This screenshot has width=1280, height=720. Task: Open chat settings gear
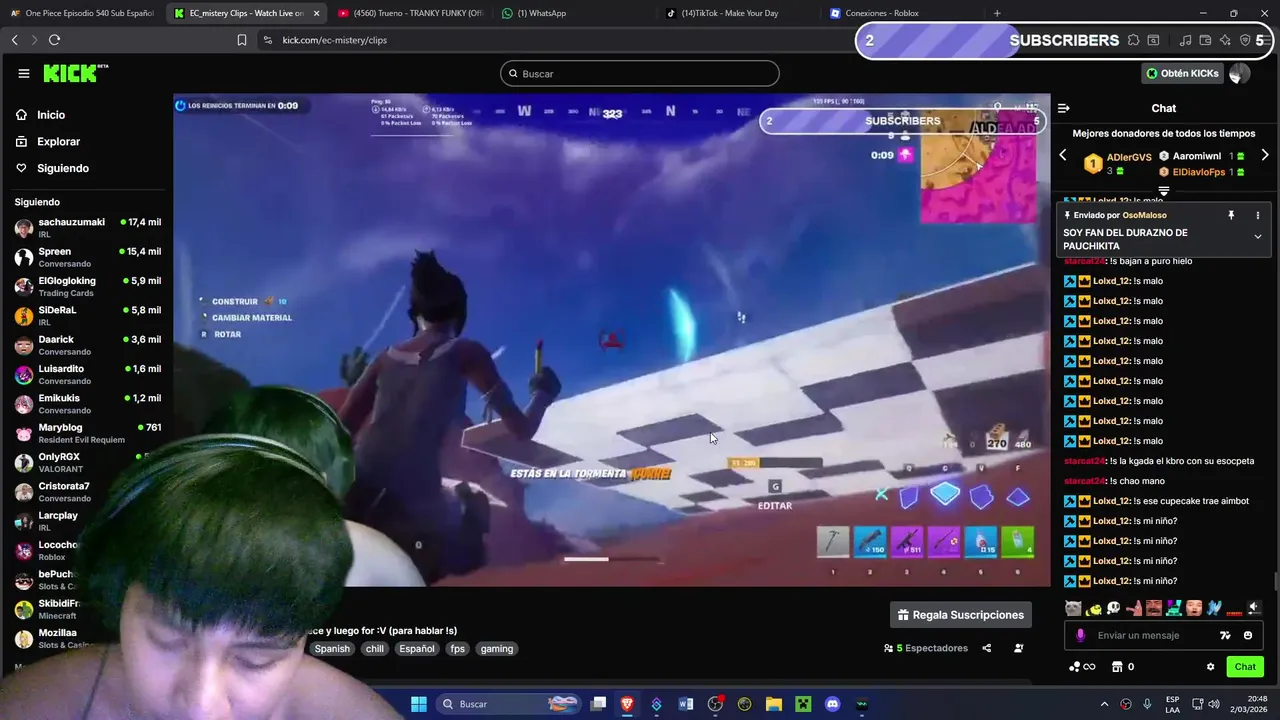[x=1210, y=667]
